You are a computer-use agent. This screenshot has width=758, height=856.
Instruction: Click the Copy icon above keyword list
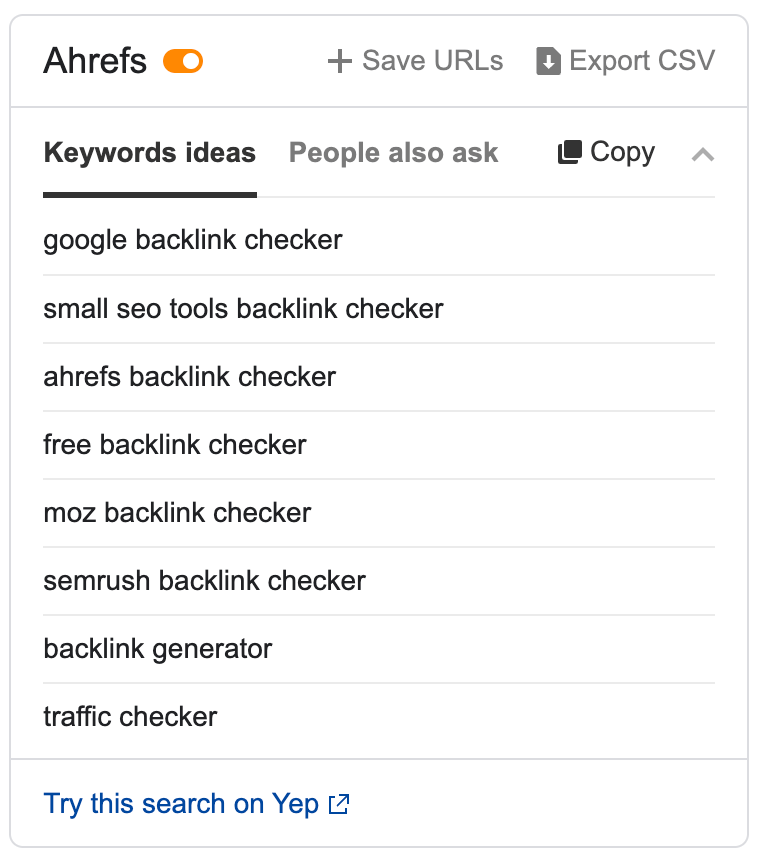(570, 152)
